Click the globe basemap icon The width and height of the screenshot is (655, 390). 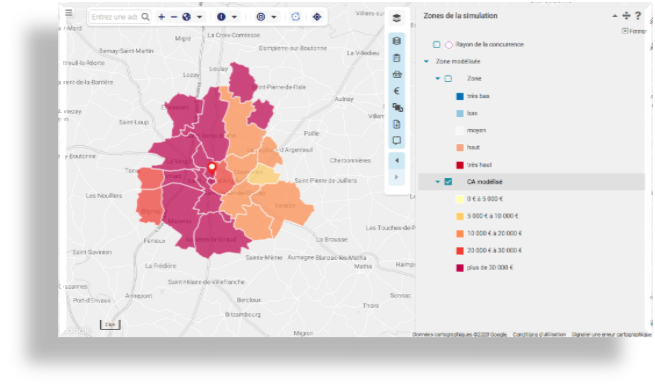187,17
